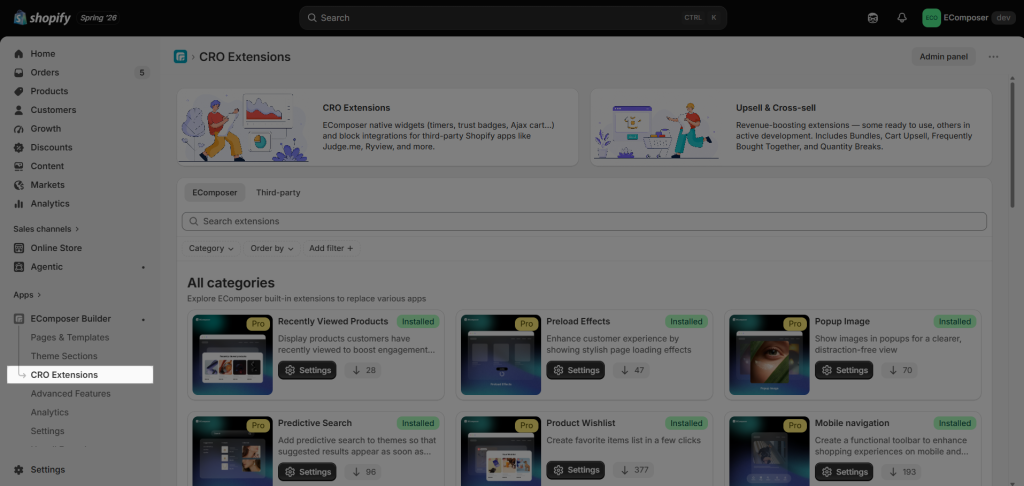
Task: Click download count 193 on Mobile navigation
Action: [902, 472]
